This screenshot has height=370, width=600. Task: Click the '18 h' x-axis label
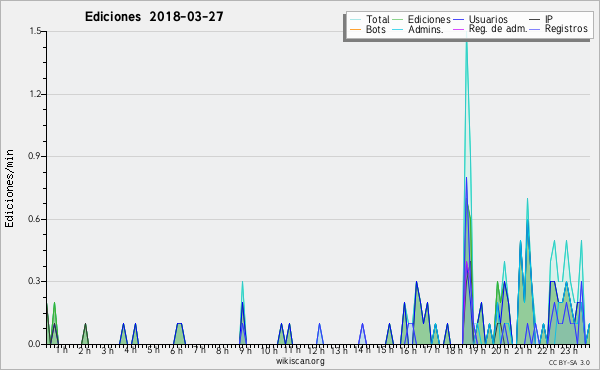tap(454, 350)
